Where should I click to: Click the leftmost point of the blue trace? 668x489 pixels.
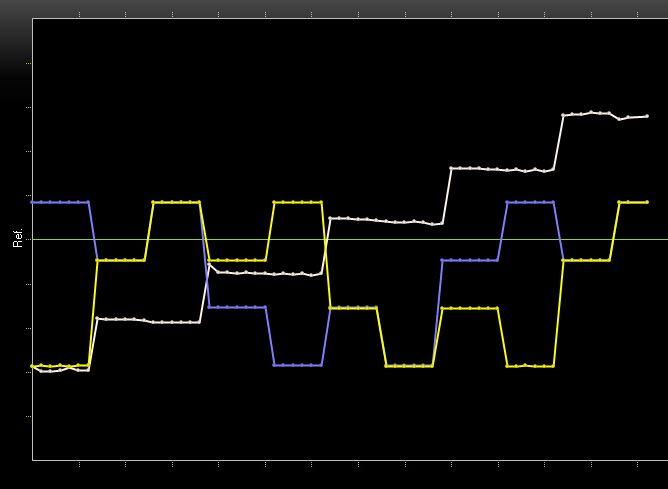32,202
